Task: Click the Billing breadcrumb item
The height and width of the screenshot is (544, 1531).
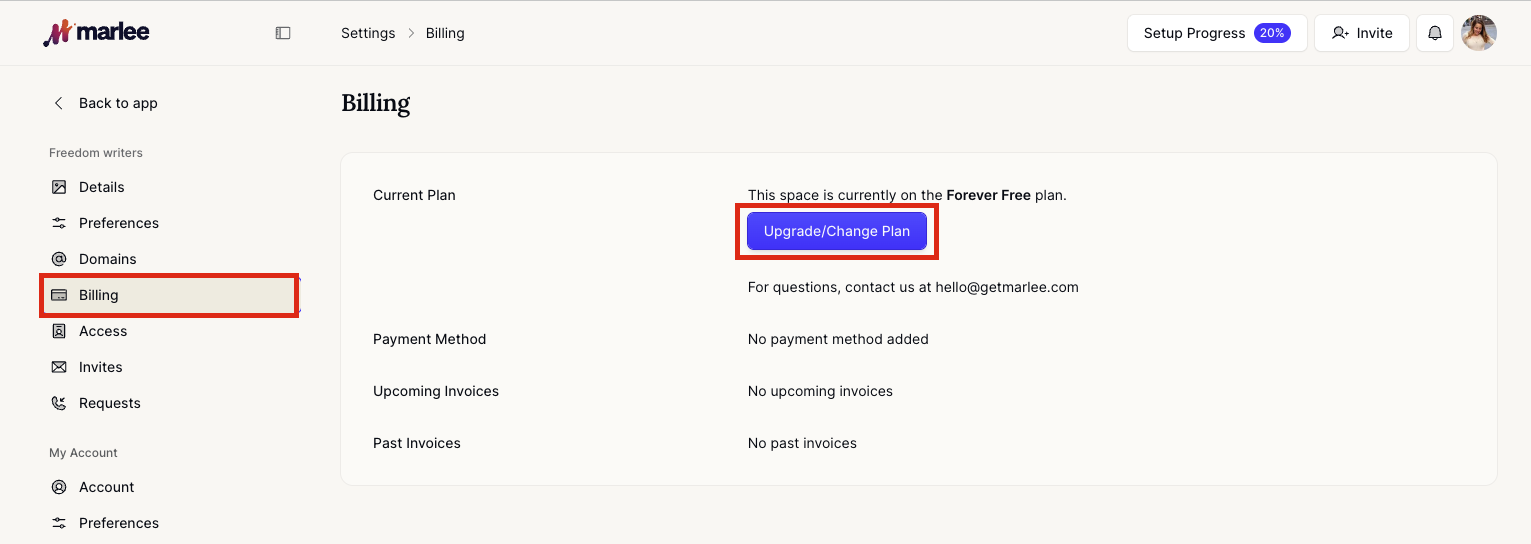Action: pos(445,33)
